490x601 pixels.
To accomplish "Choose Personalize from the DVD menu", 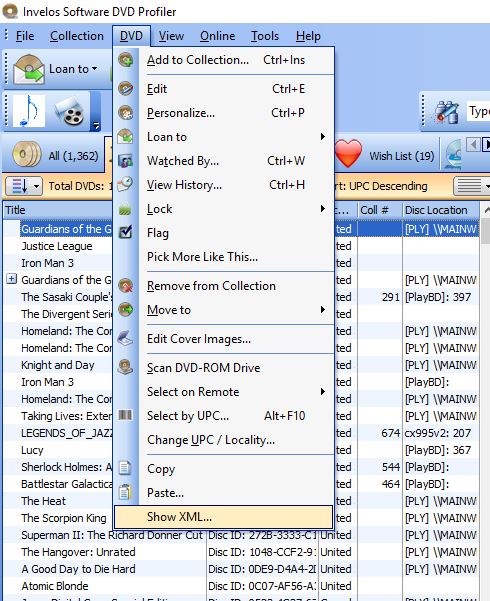I will (x=224, y=113).
